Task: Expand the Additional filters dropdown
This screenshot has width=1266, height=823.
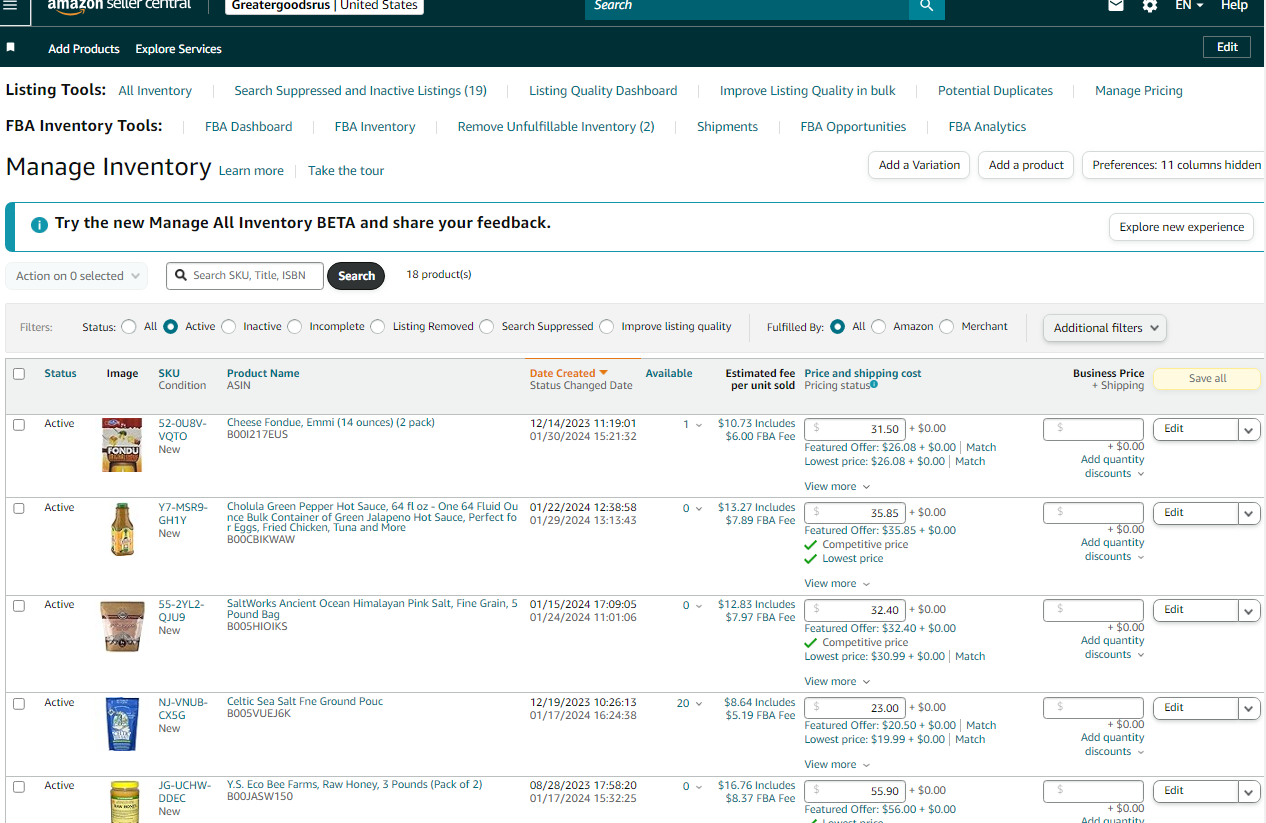Action: [1104, 328]
